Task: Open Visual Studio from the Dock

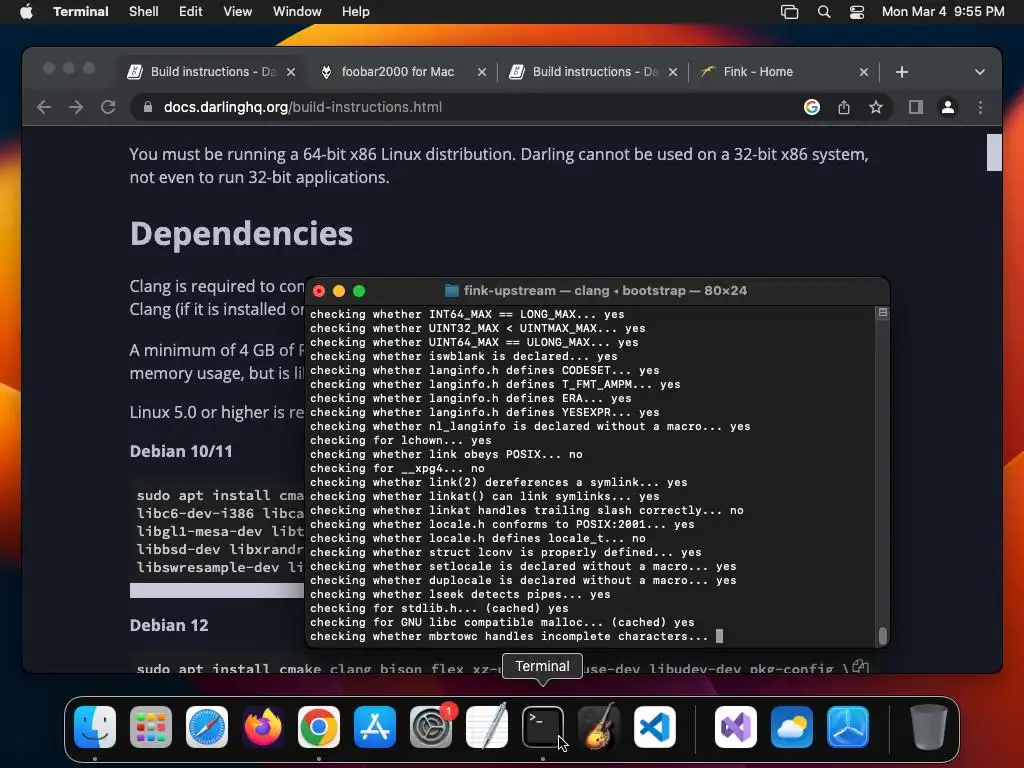Action: 736,727
